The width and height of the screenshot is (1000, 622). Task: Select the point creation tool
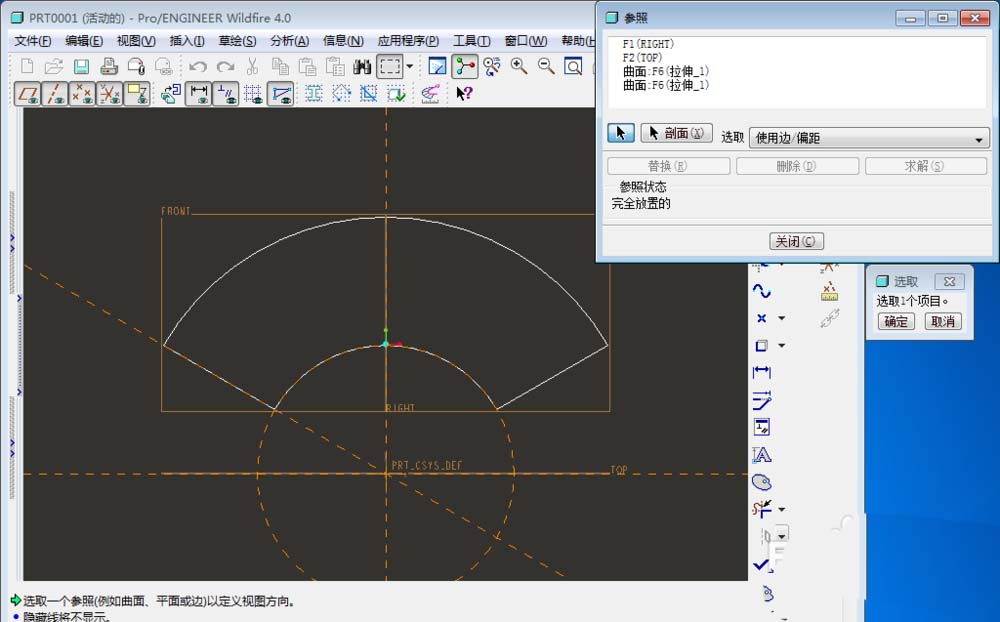(x=761, y=318)
